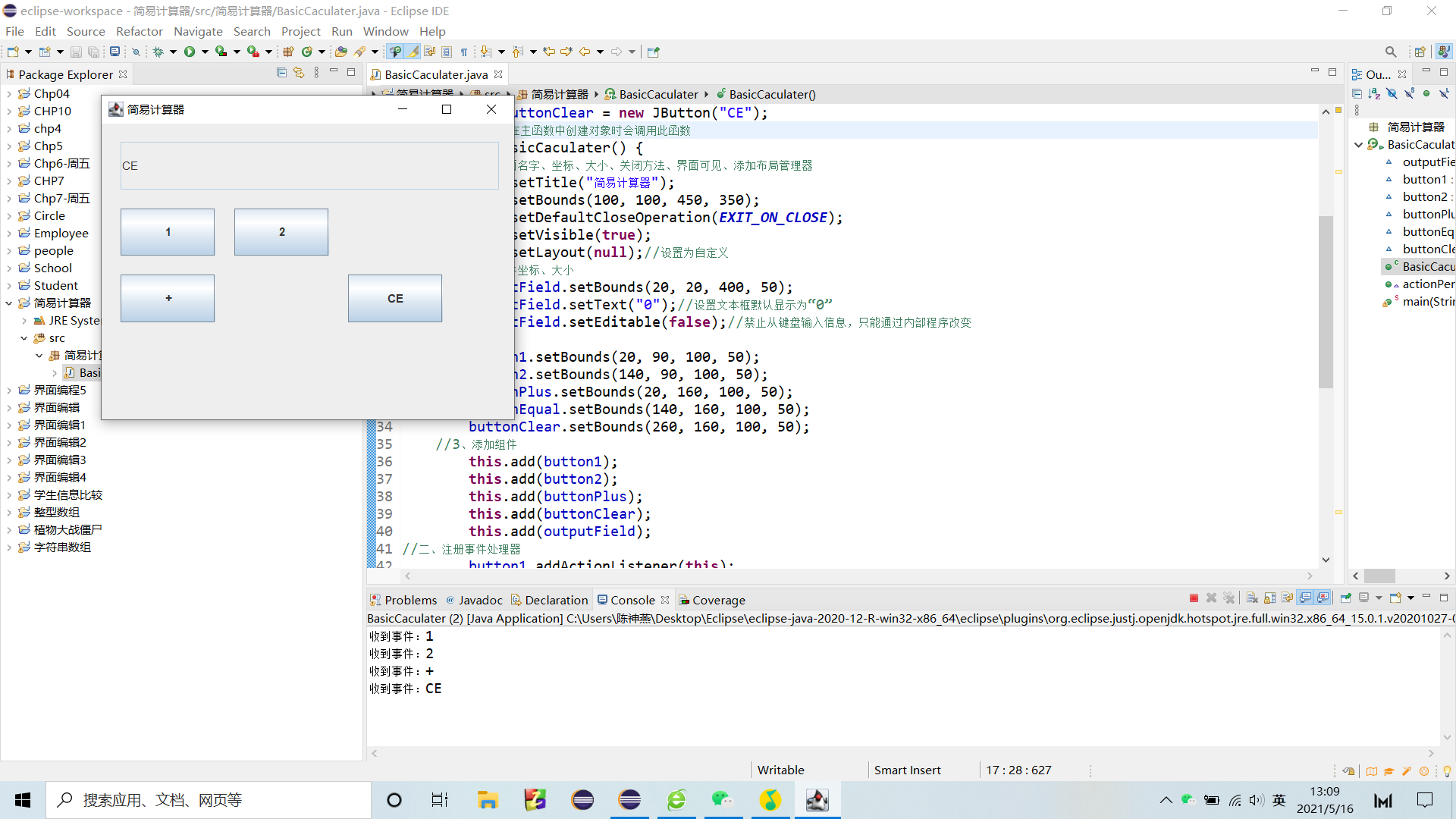Viewport: 1456px width, 819px height.
Task: Click the Debug bug icon in toolbar
Action: tap(158, 52)
